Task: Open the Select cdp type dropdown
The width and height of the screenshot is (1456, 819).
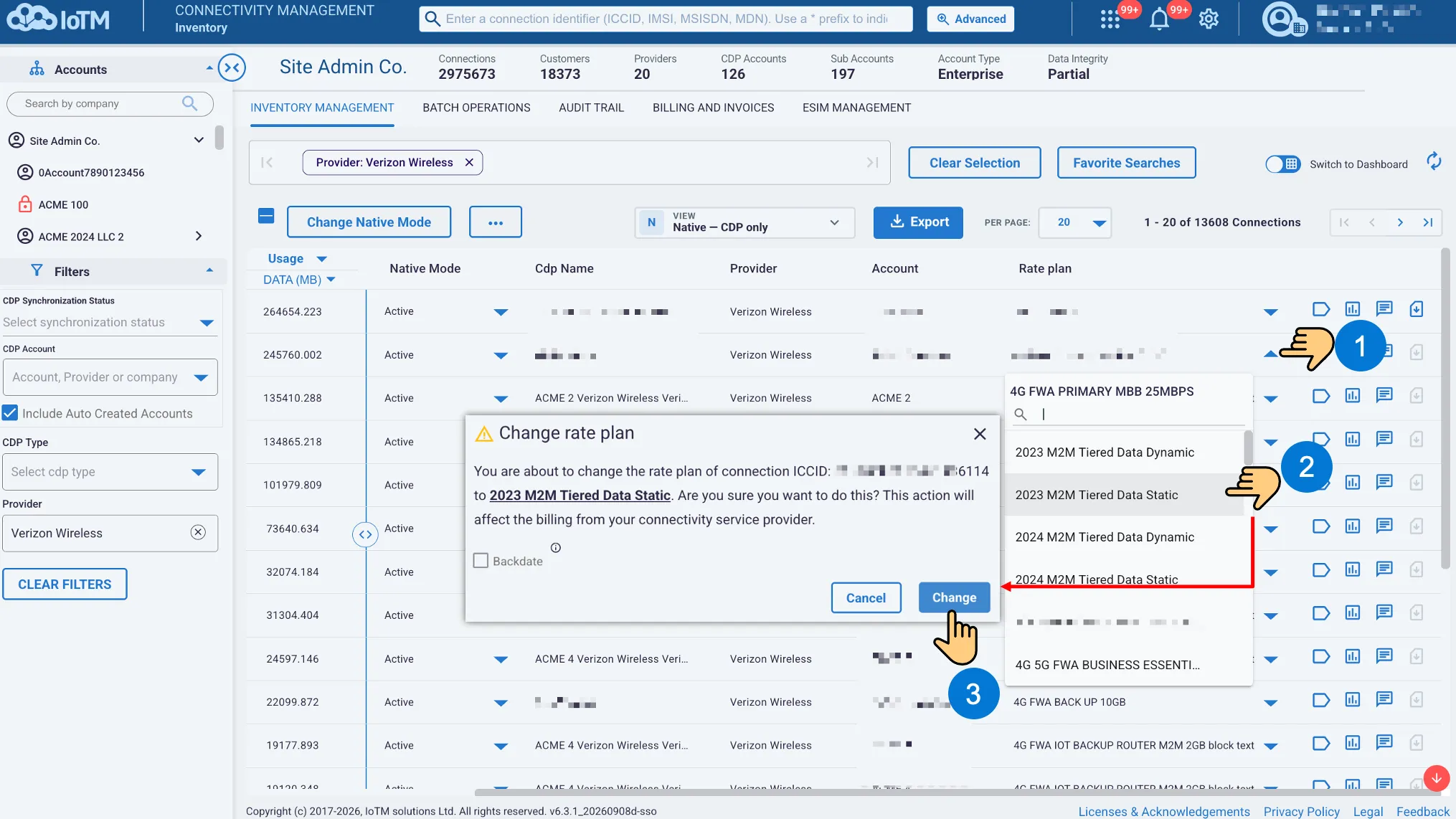Action: click(x=110, y=472)
